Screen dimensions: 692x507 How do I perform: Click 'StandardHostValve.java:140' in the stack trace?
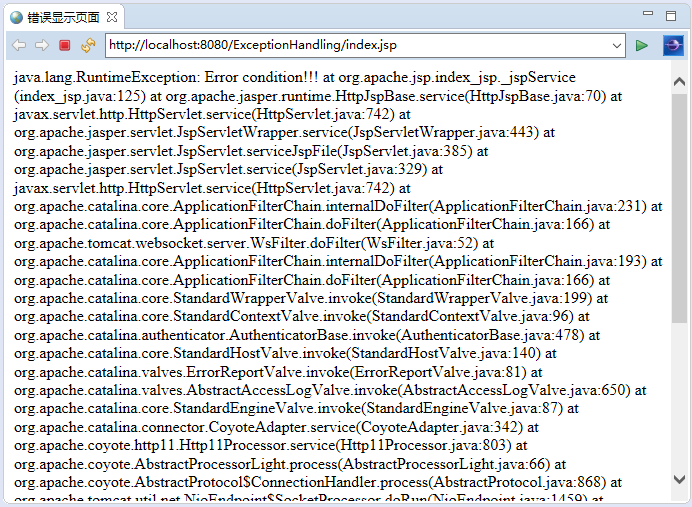(x=444, y=353)
